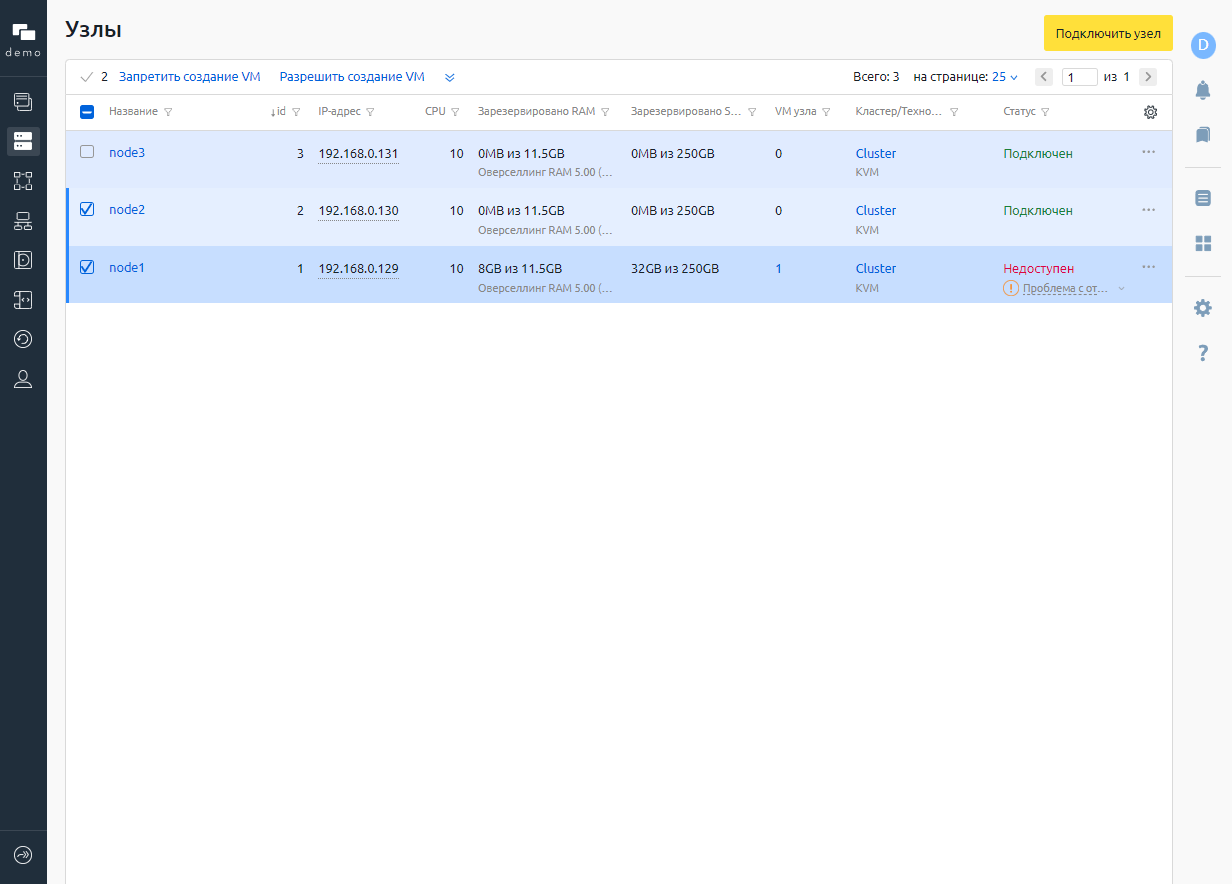Select the node3 row checkbox
Viewport: 1232px width, 884px height.
87,152
